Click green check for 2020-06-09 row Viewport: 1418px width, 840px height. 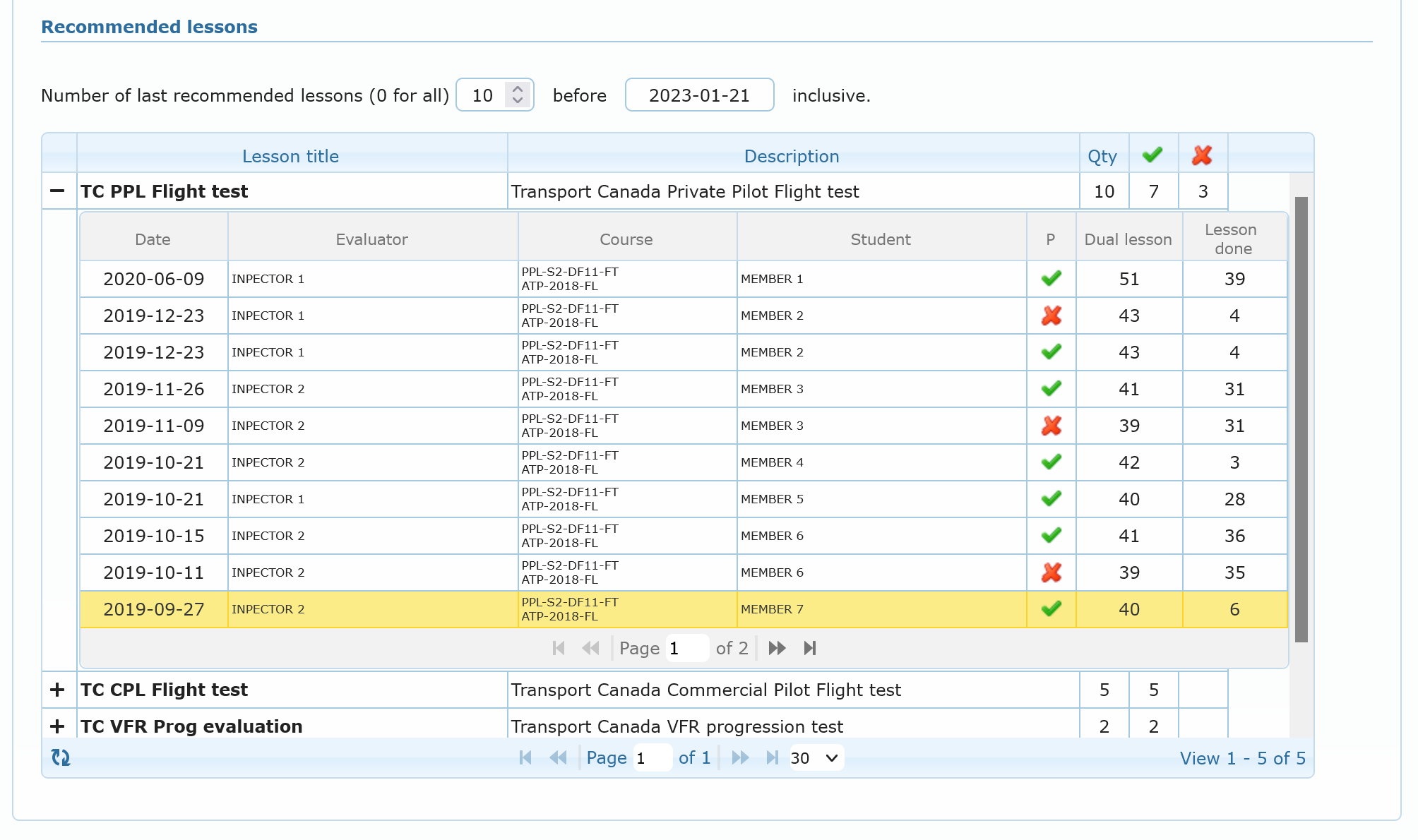coord(1051,279)
